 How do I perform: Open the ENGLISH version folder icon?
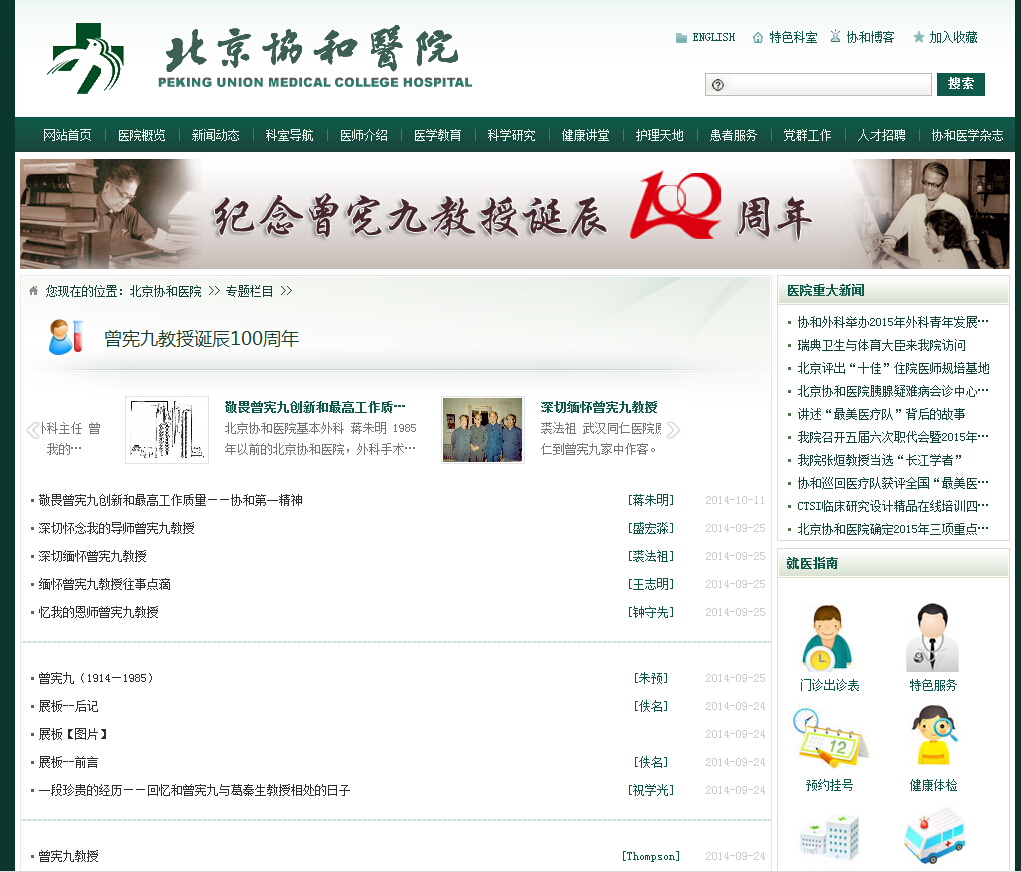tap(681, 38)
